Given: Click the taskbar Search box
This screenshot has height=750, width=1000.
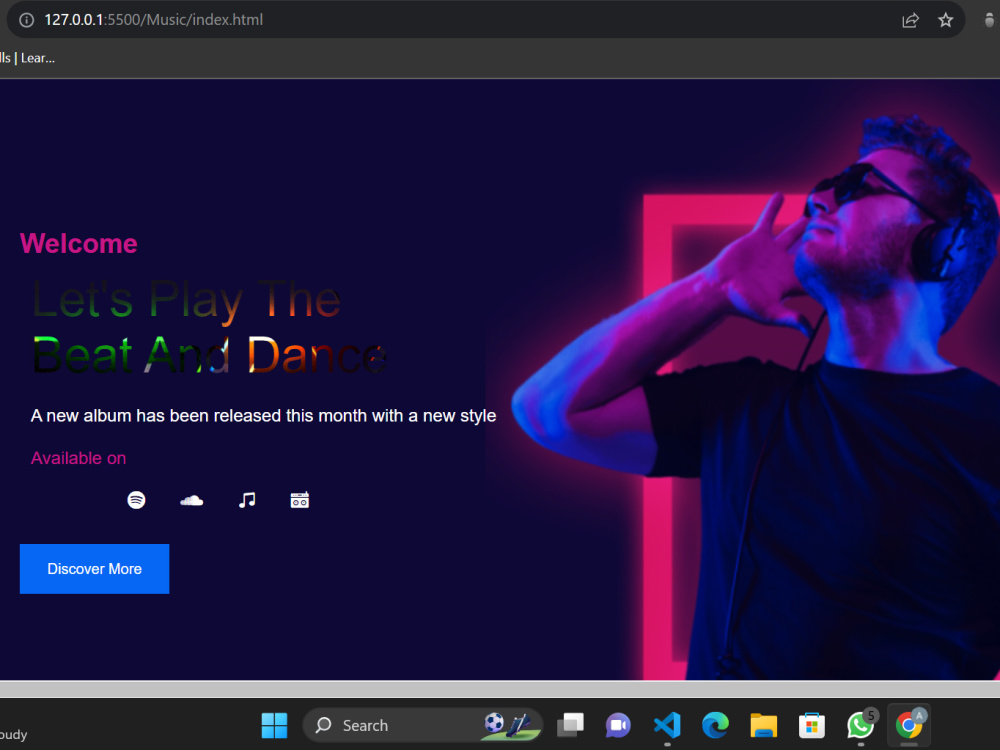Looking at the screenshot, I should [422, 725].
